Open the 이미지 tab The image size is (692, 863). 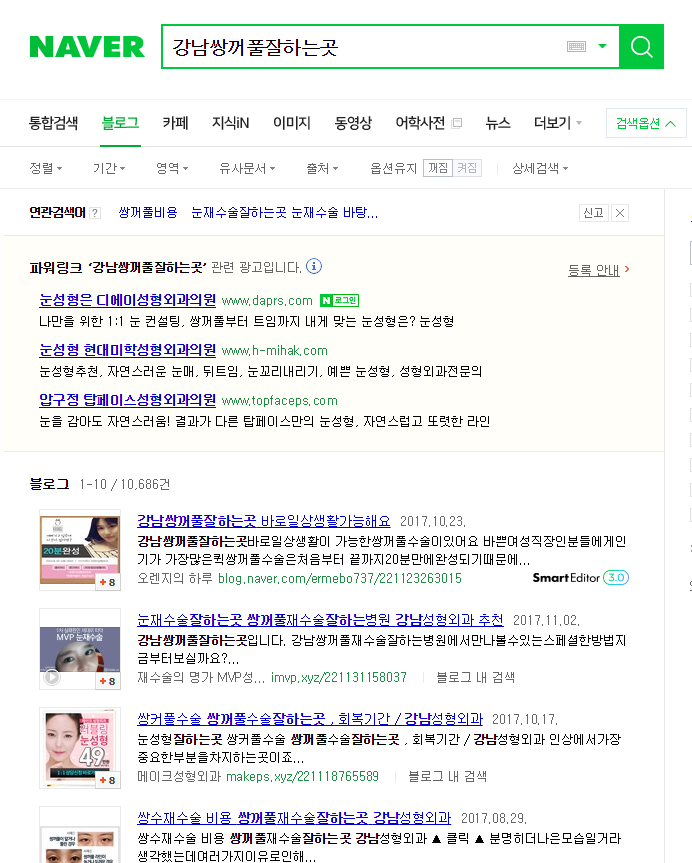292,123
